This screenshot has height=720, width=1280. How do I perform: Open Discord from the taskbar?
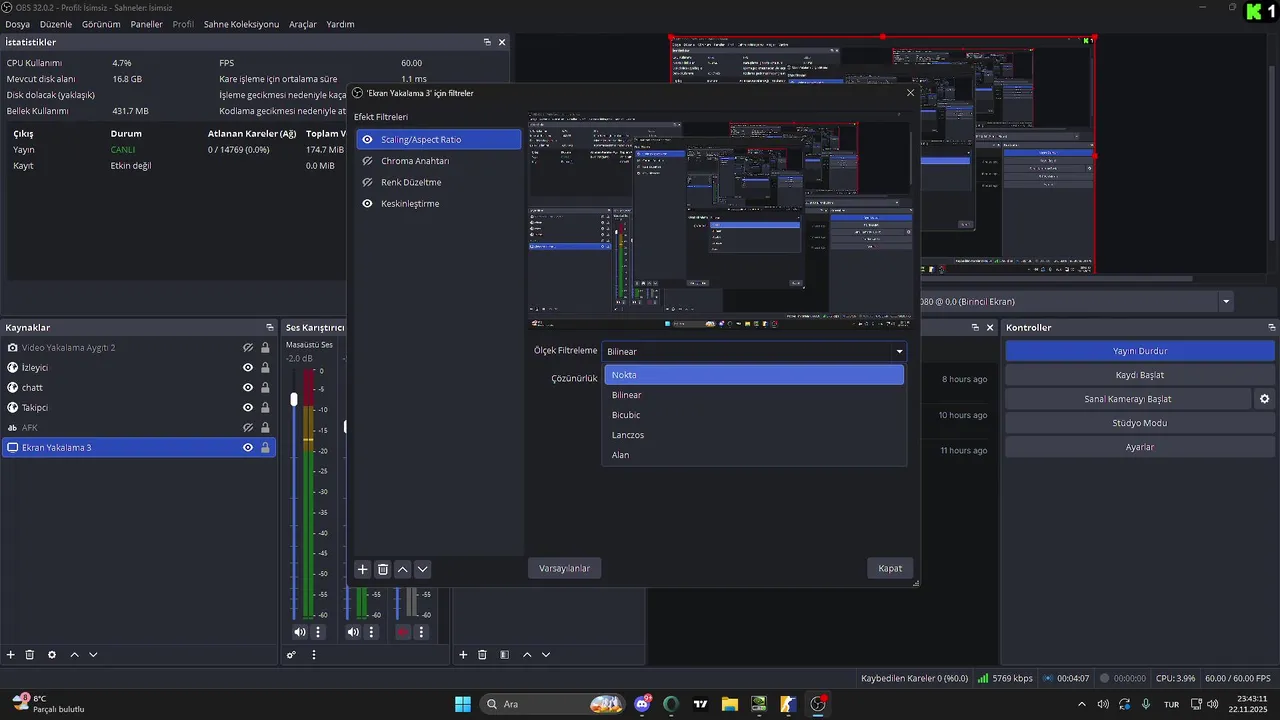point(642,704)
